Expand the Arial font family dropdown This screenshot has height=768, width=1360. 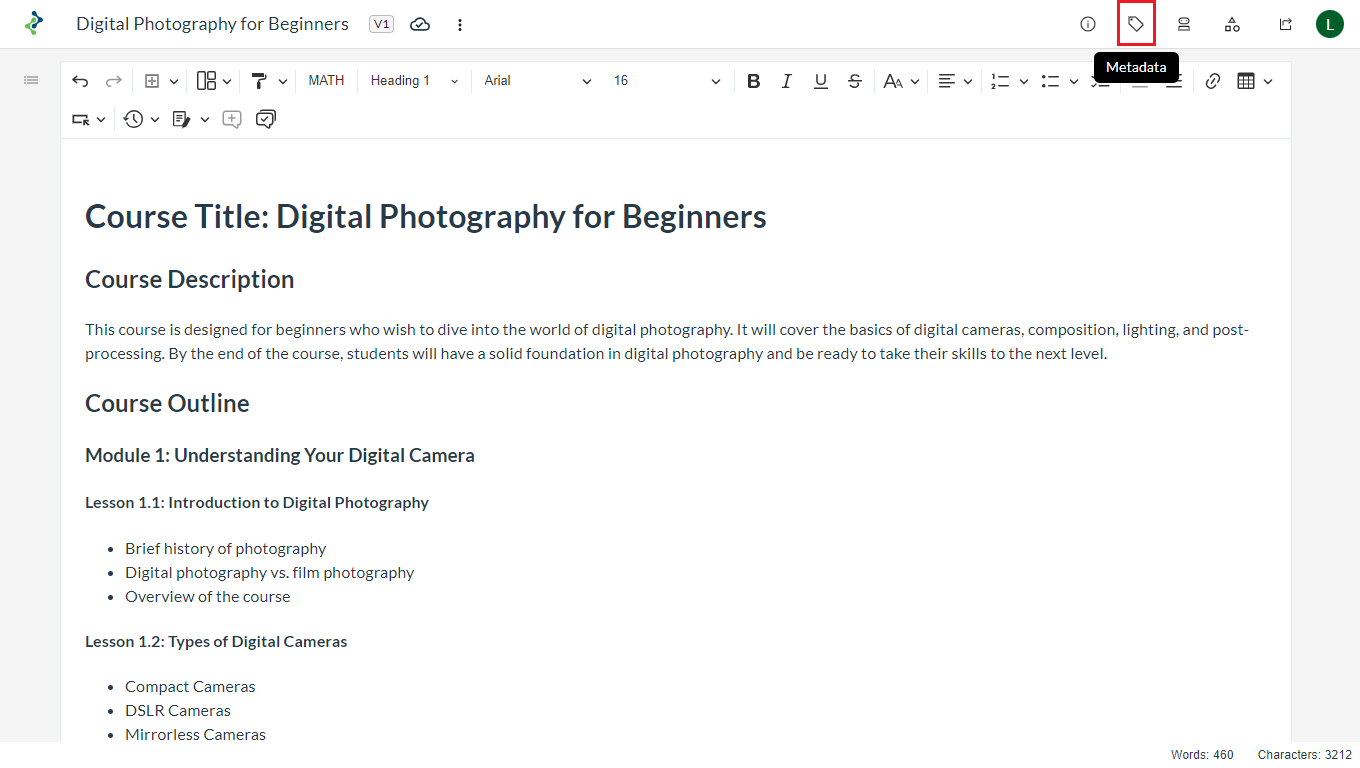(538, 81)
